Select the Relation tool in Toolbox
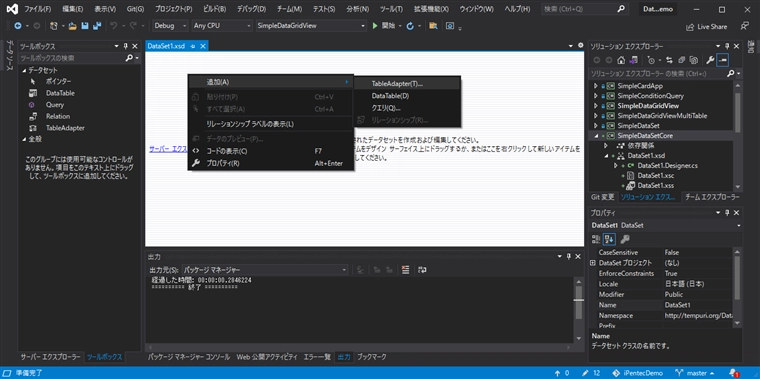The height and width of the screenshot is (379, 760). [x=58, y=116]
